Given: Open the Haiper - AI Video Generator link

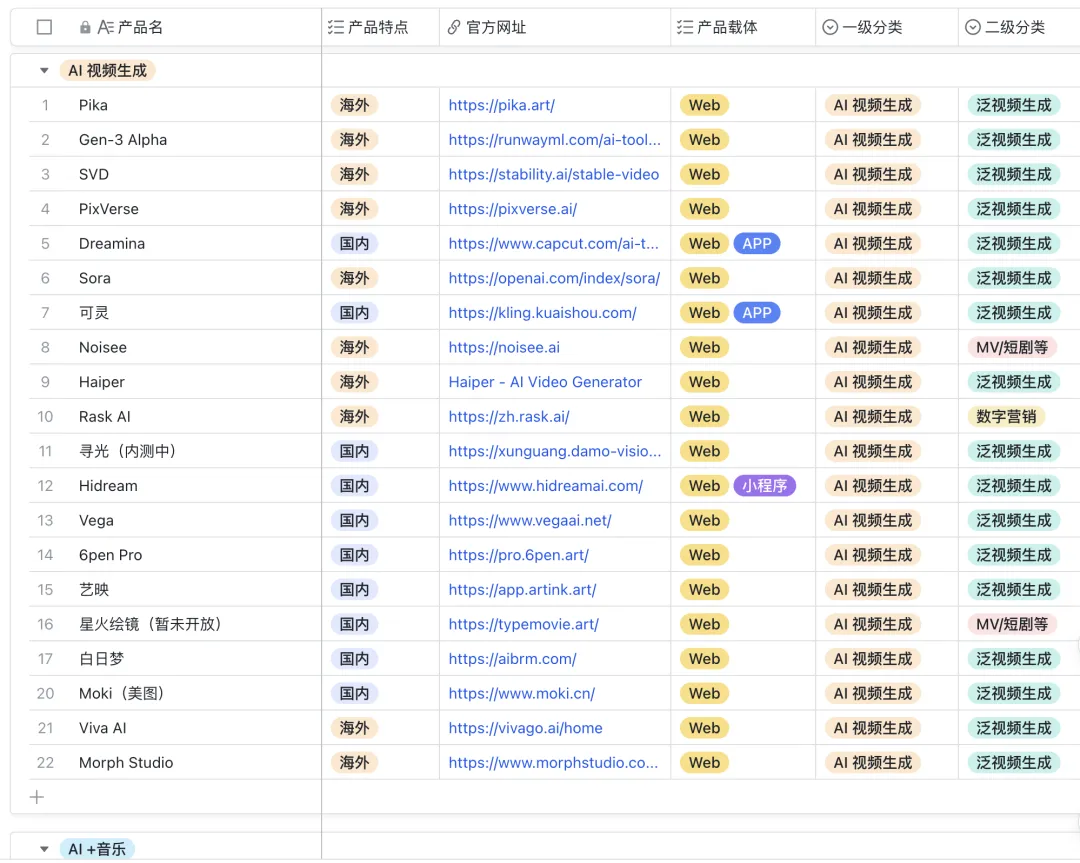Looking at the screenshot, I should click(545, 382).
